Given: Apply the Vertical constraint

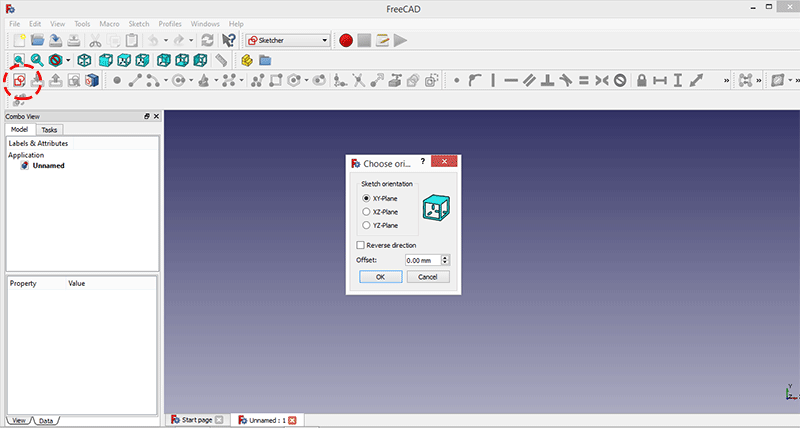Looking at the screenshot, I should [x=493, y=80].
